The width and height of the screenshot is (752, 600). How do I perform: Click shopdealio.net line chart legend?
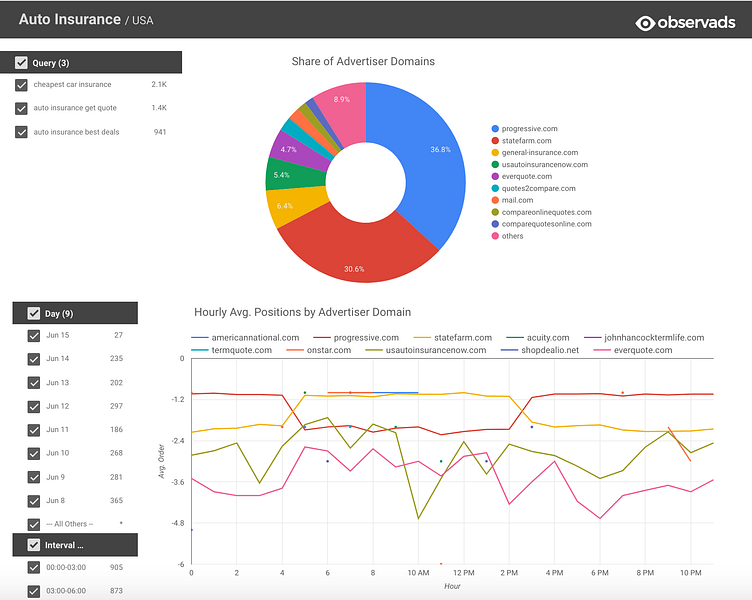540,350
